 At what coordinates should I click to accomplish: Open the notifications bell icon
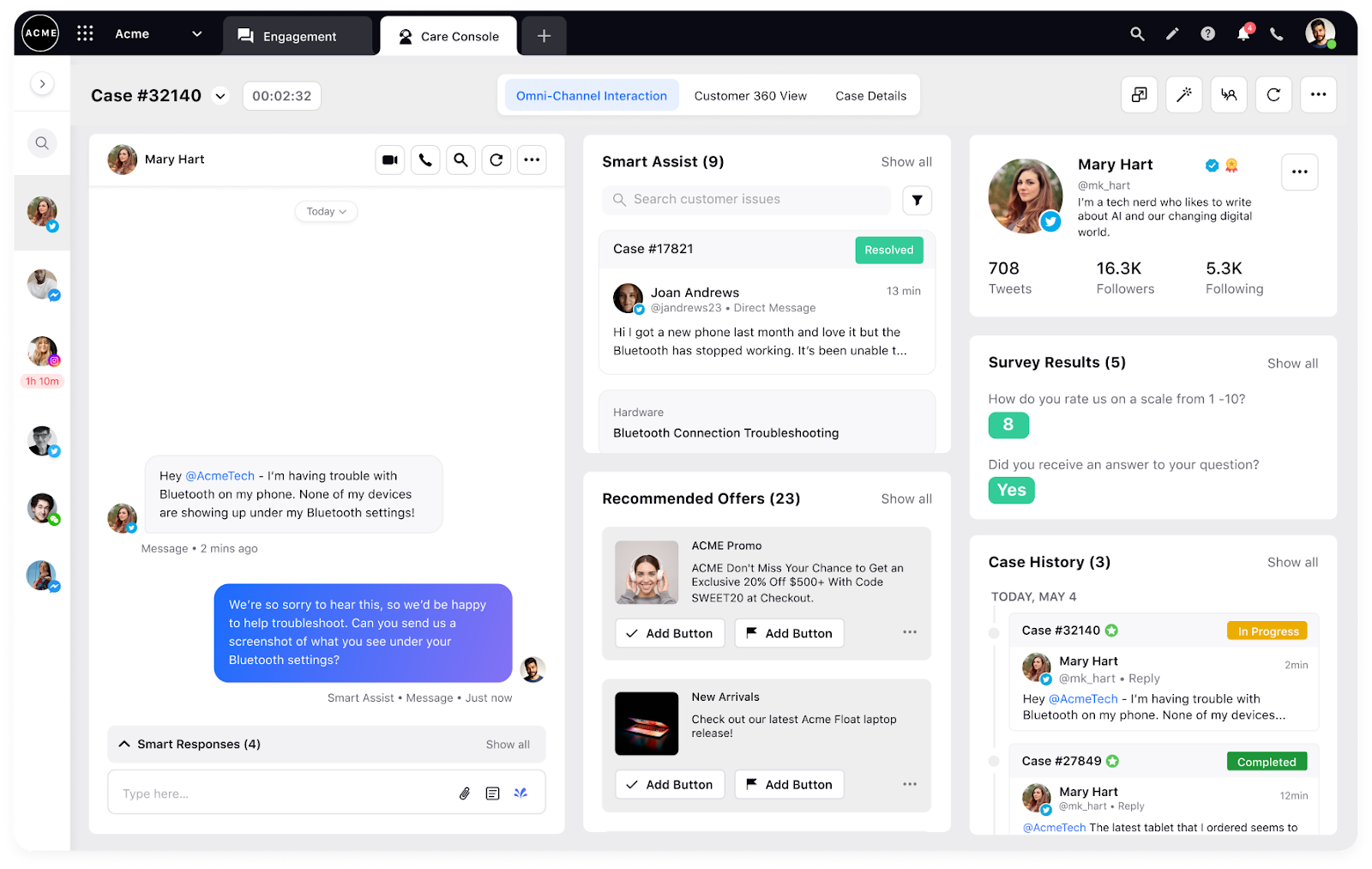1243,34
